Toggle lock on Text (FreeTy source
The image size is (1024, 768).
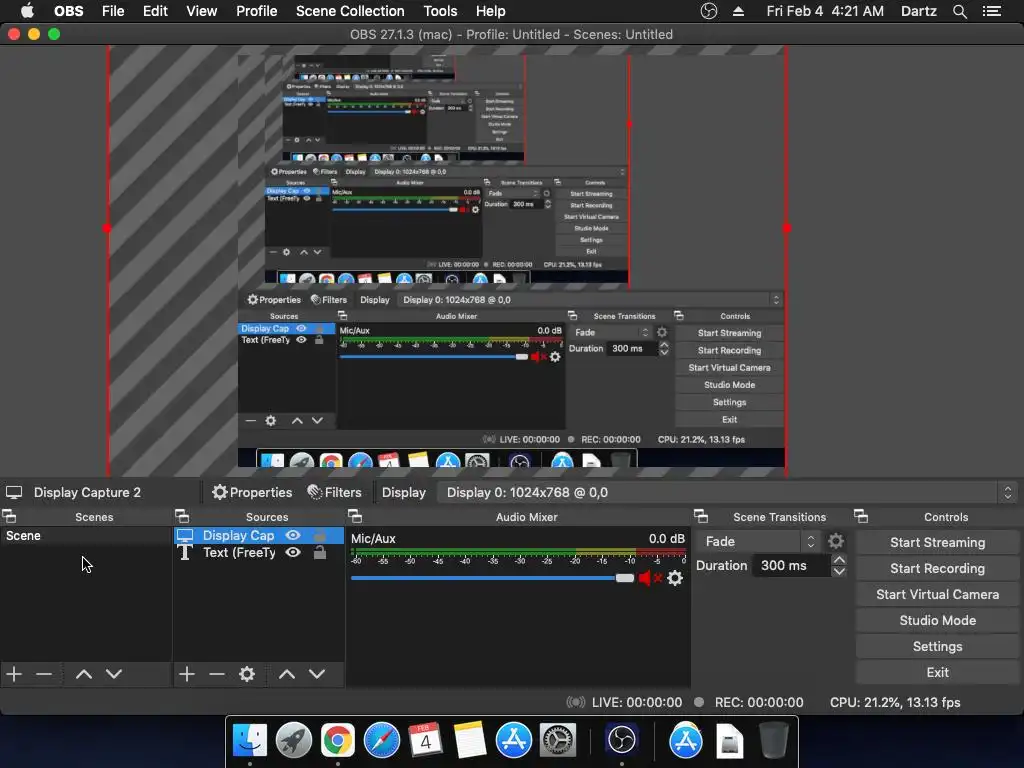tap(320, 552)
